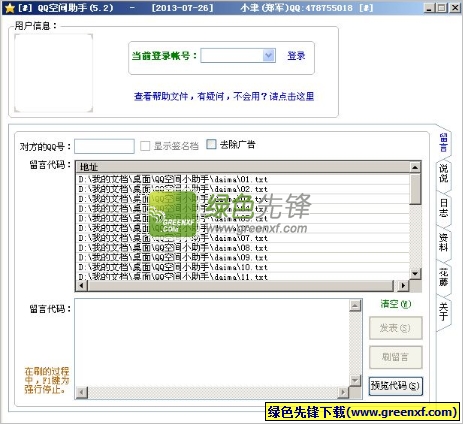Open the 当前登录帐号 dropdown
The width and height of the screenshot is (463, 424).
pyautogui.click(x=268, y=55)
